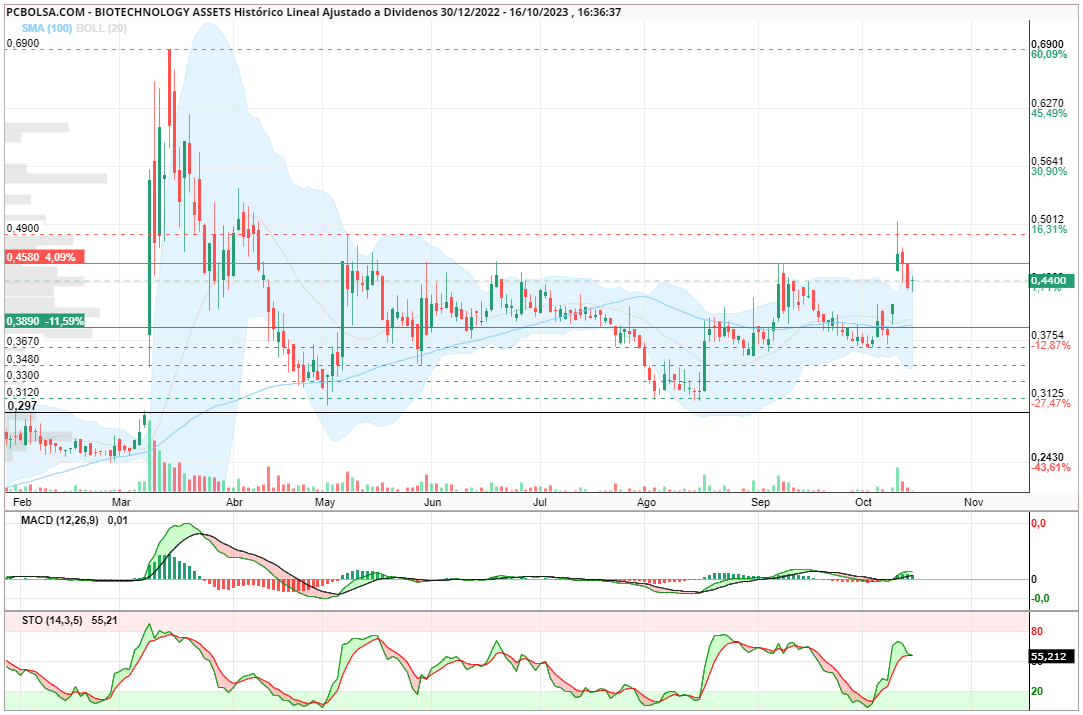Click the 55,21 stochastic value text
1083x715 pixels.
[104, 620]
